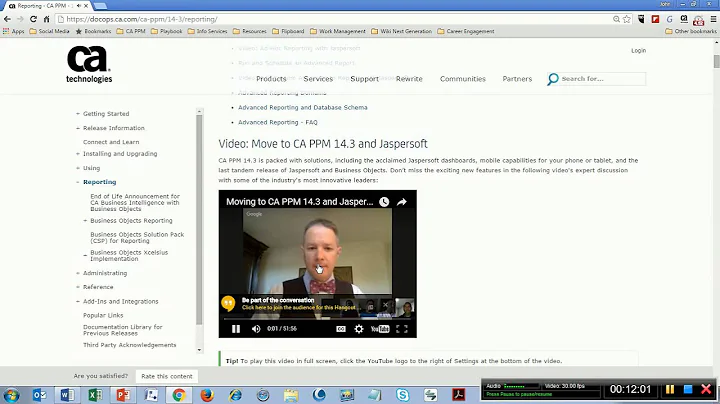
Task: Open the Chrome menu hamburger icon
Action: [x=713, y=19]
